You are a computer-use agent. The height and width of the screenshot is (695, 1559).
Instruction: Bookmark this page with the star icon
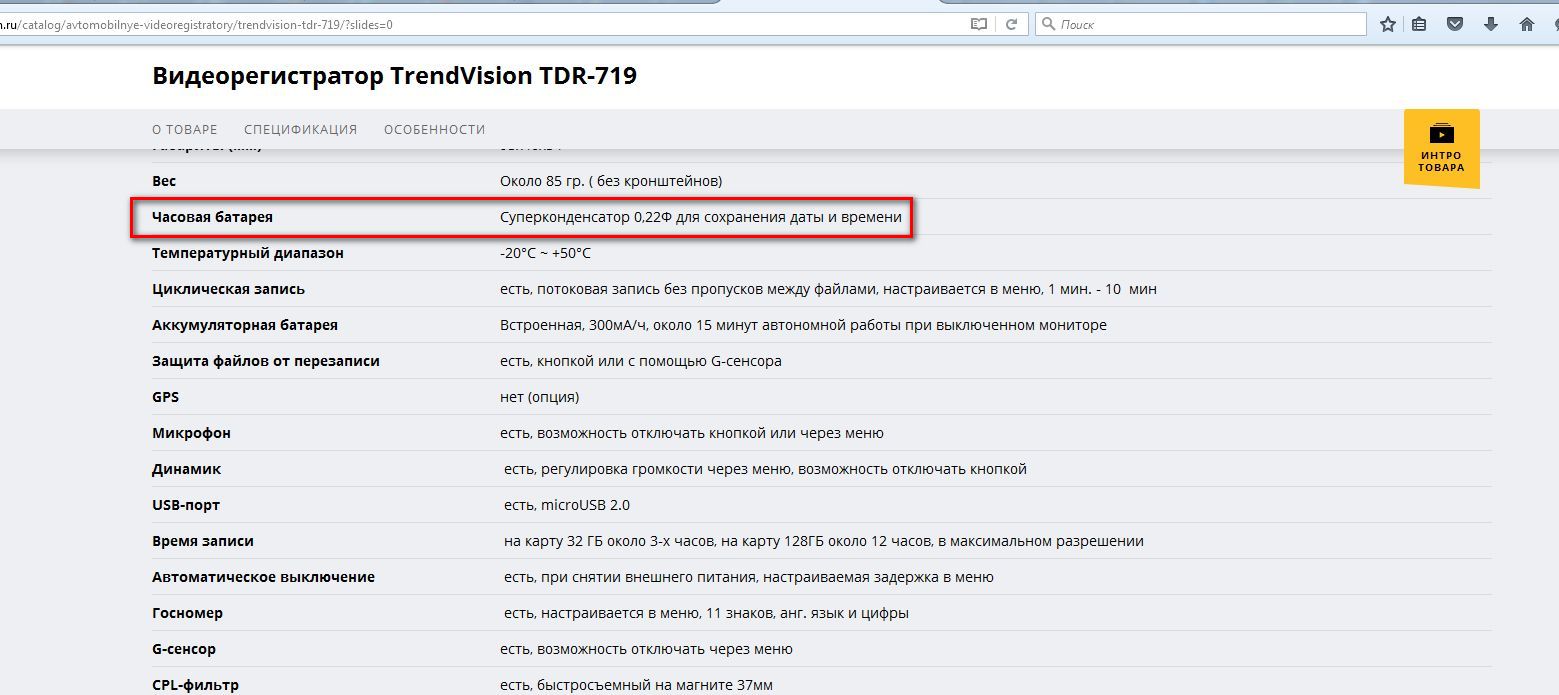pyautogui.click(x=1387, y=24)
